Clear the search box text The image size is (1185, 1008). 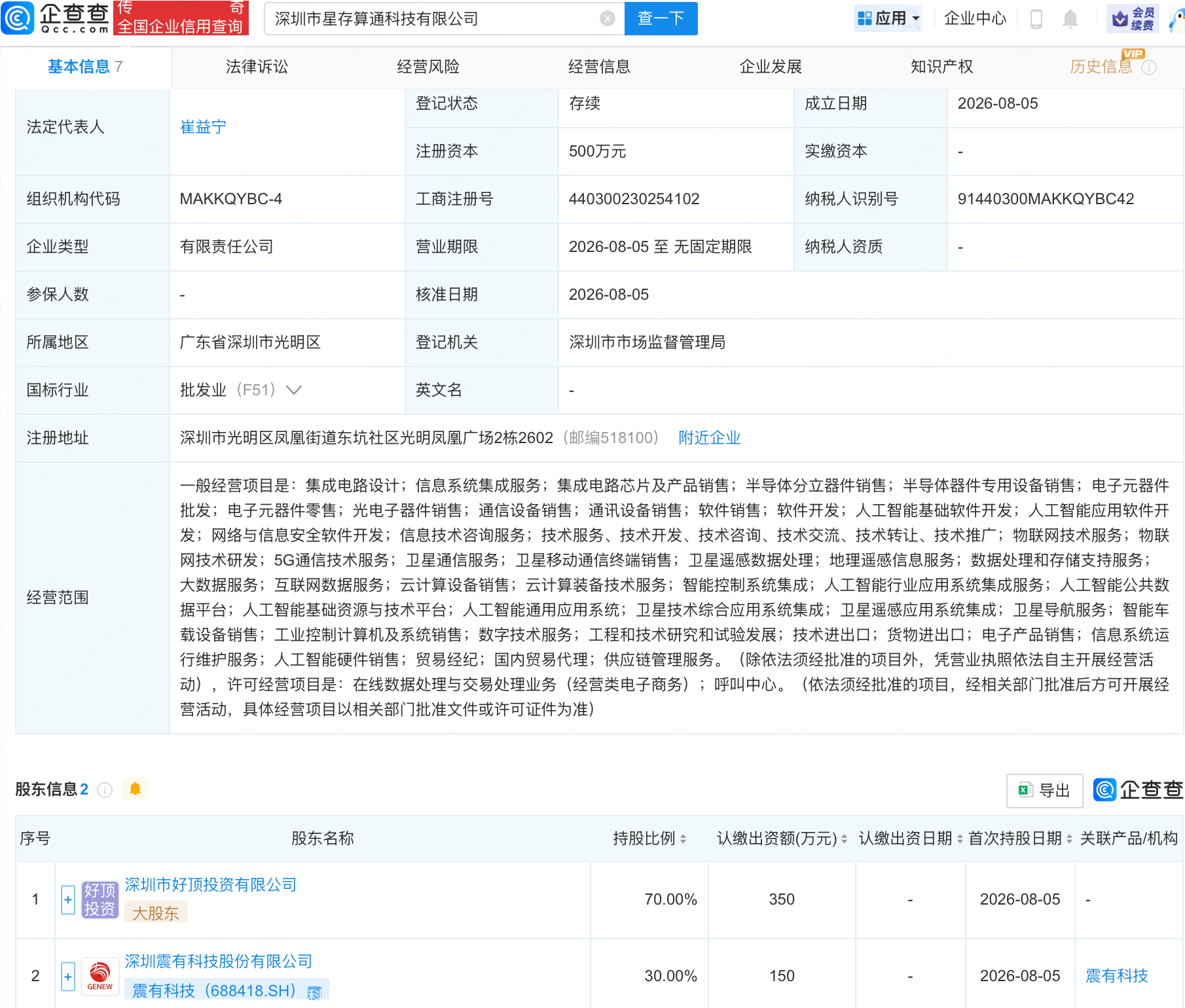pyautogui.click(x=608, y=18)
